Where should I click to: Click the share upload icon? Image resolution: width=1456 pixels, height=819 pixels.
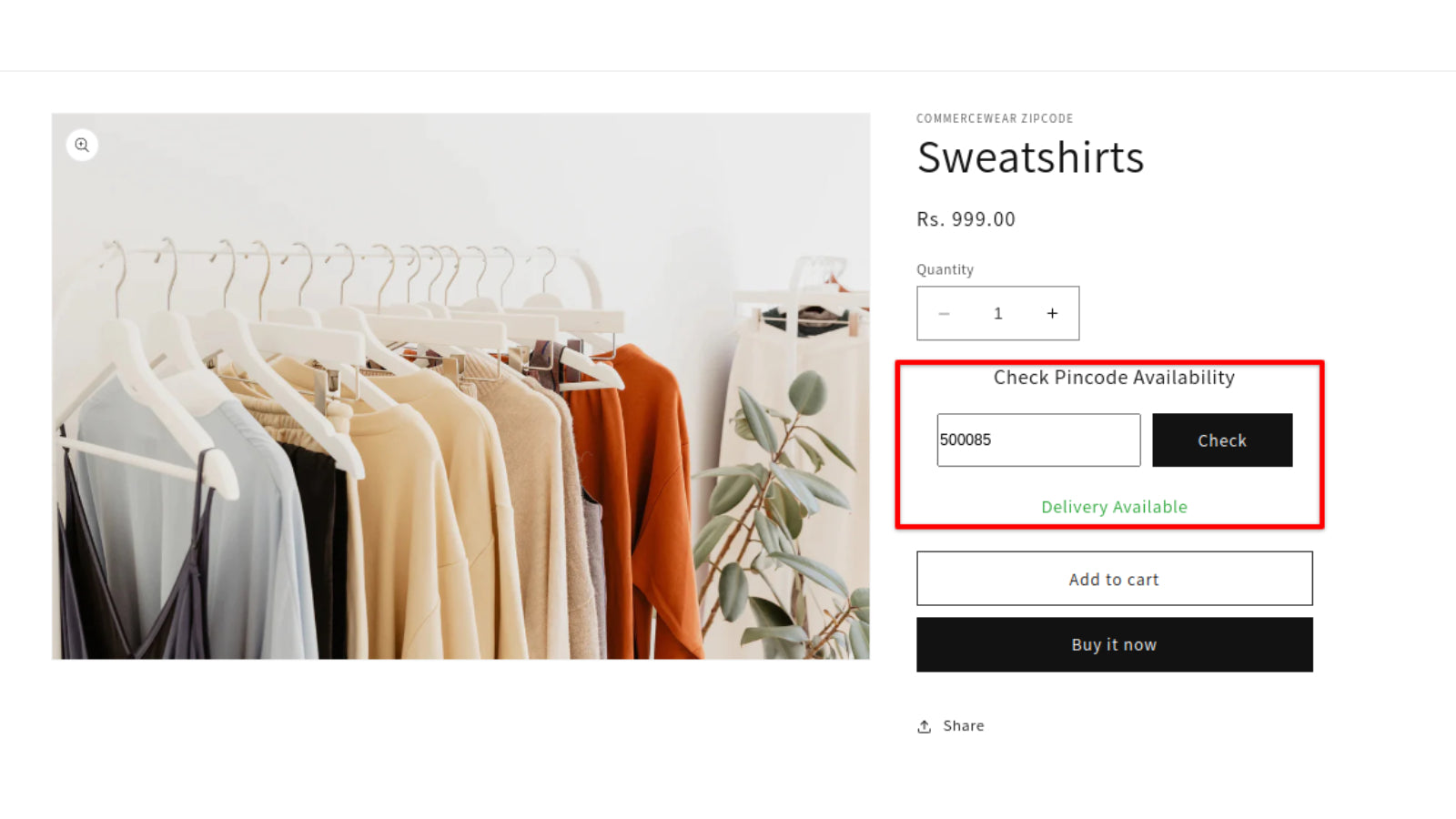pos(924,726)
